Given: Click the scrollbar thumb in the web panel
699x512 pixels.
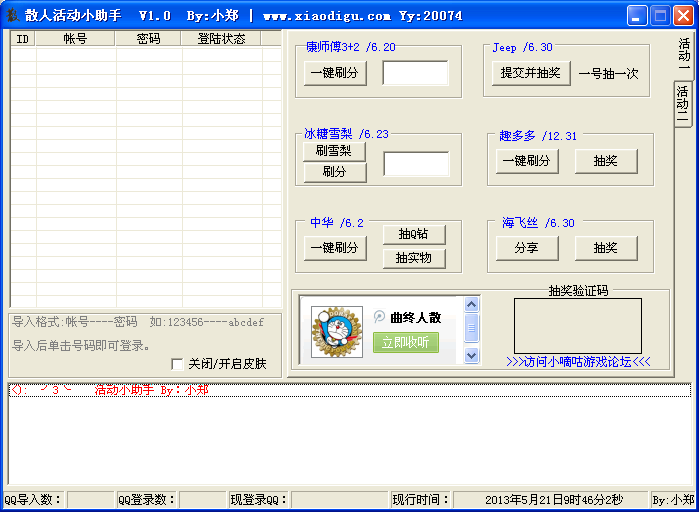Looking at the screenshot, I should click(471, 328).
